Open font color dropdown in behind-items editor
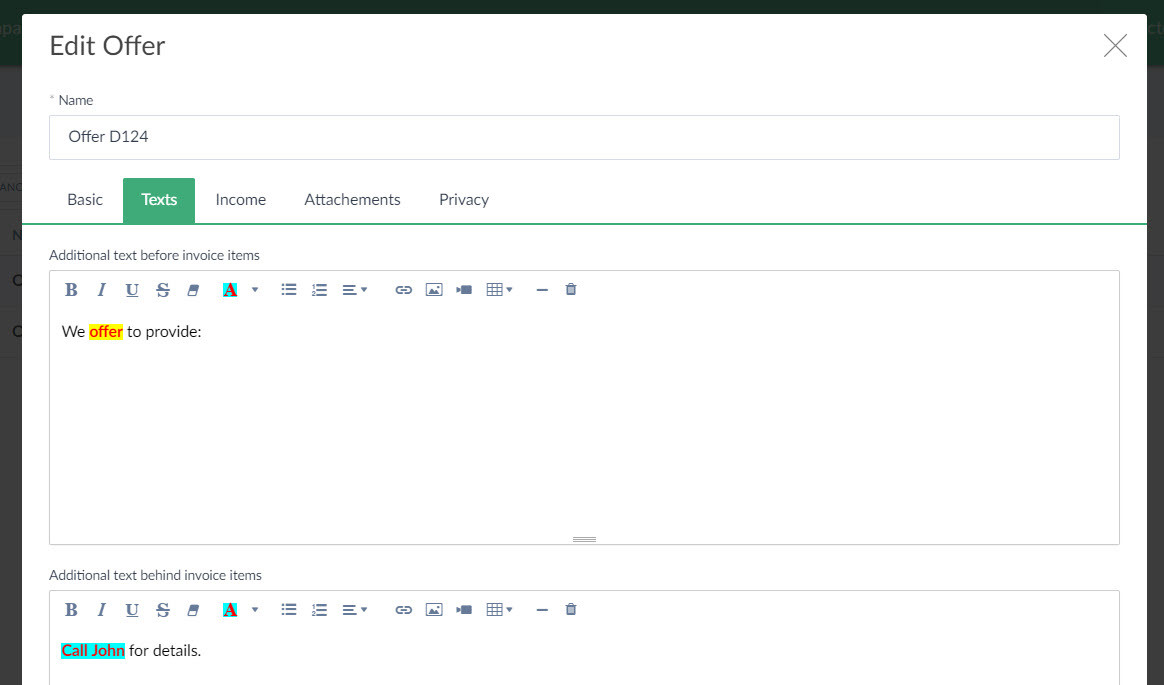The image size is (1164, 685). (x=255, y=609)
